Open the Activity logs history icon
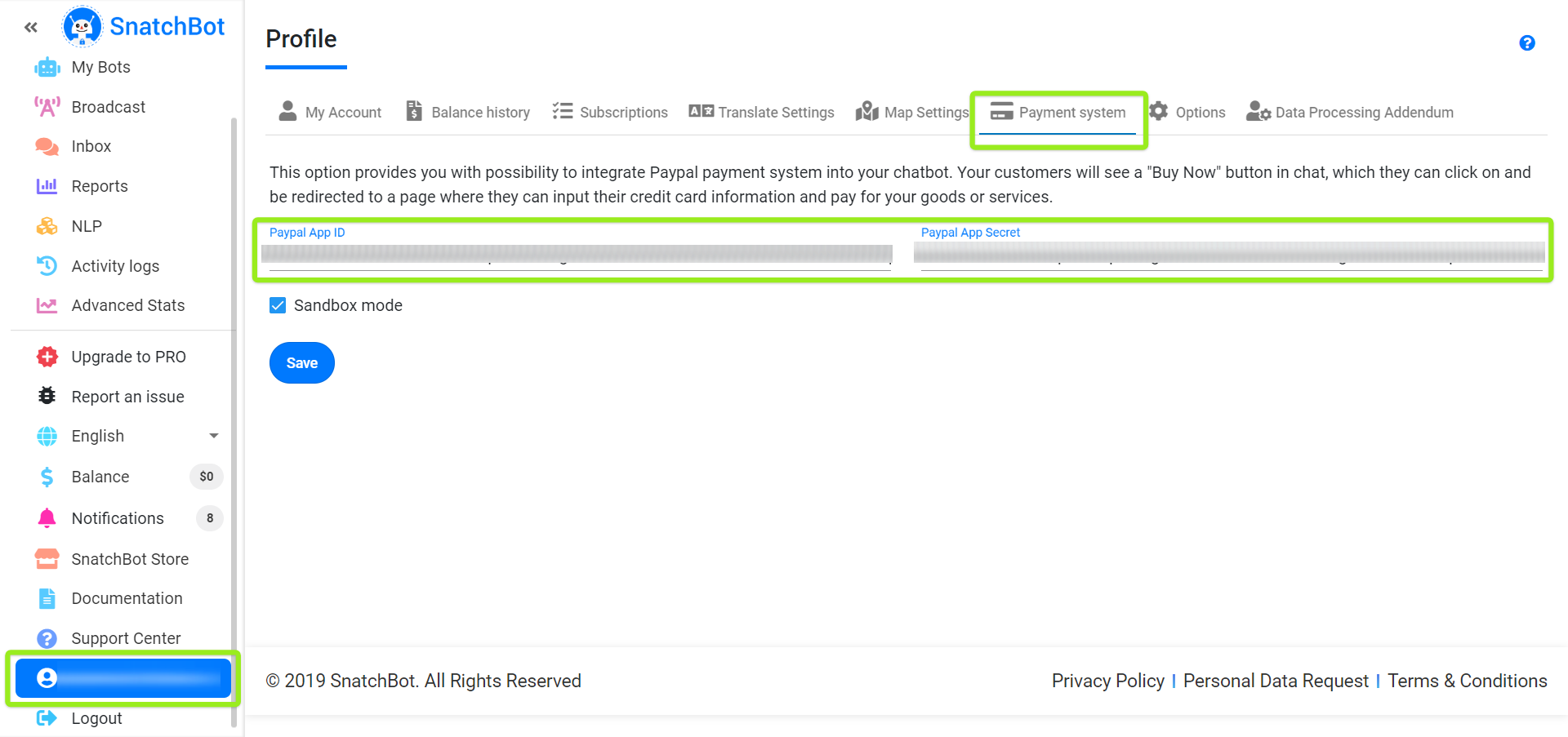 [47, 265]
